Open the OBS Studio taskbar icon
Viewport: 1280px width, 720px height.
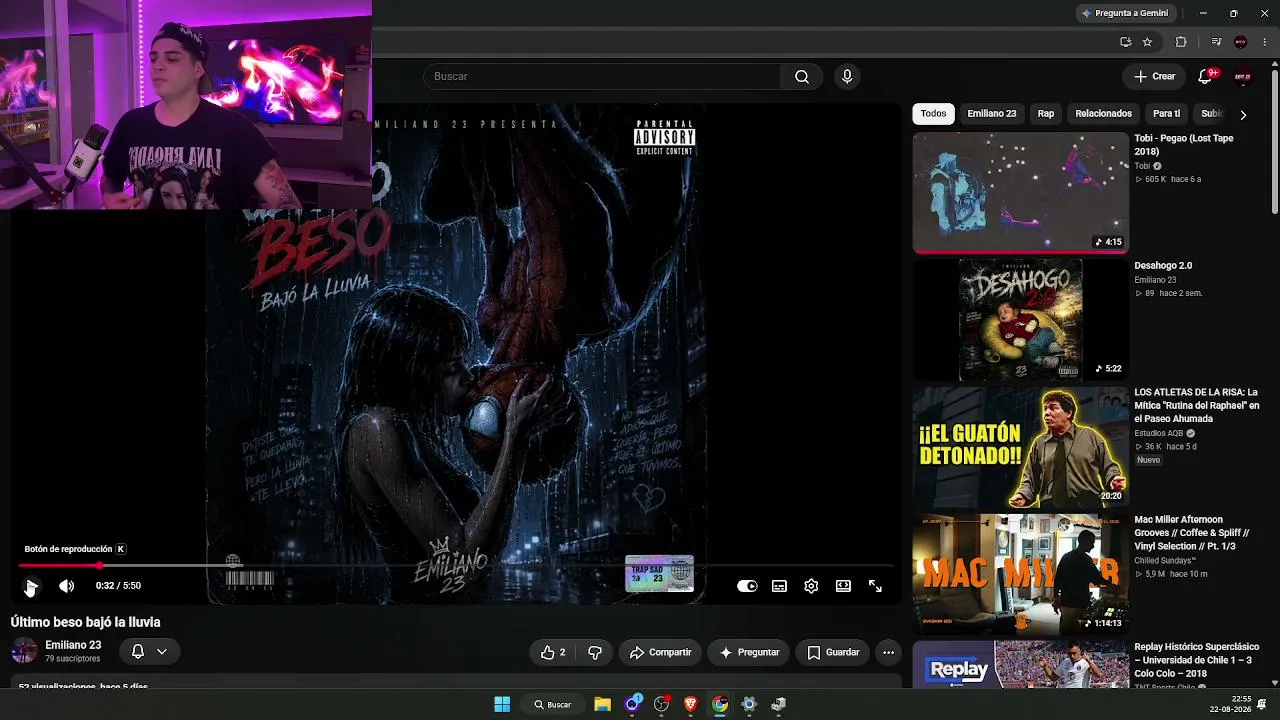coord(661,704)
